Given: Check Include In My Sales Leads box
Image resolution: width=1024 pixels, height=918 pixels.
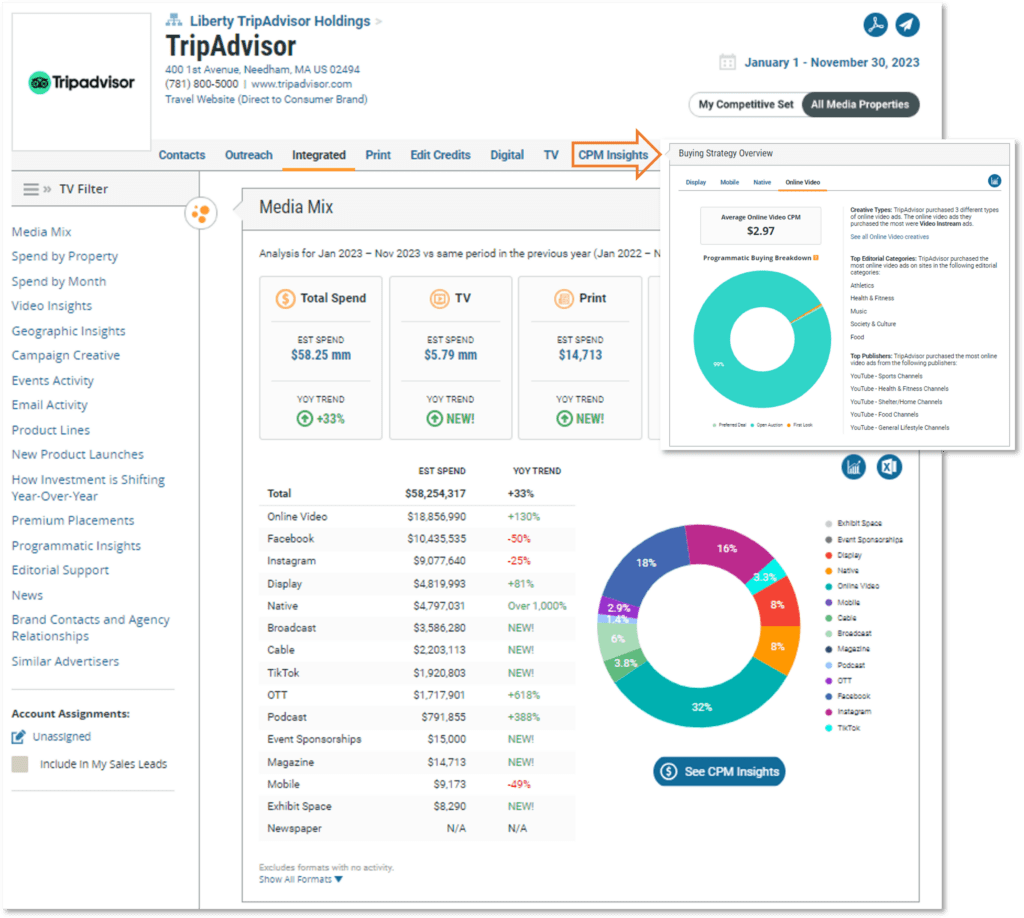Looking at the screenshot, I should tap(20, 764).
